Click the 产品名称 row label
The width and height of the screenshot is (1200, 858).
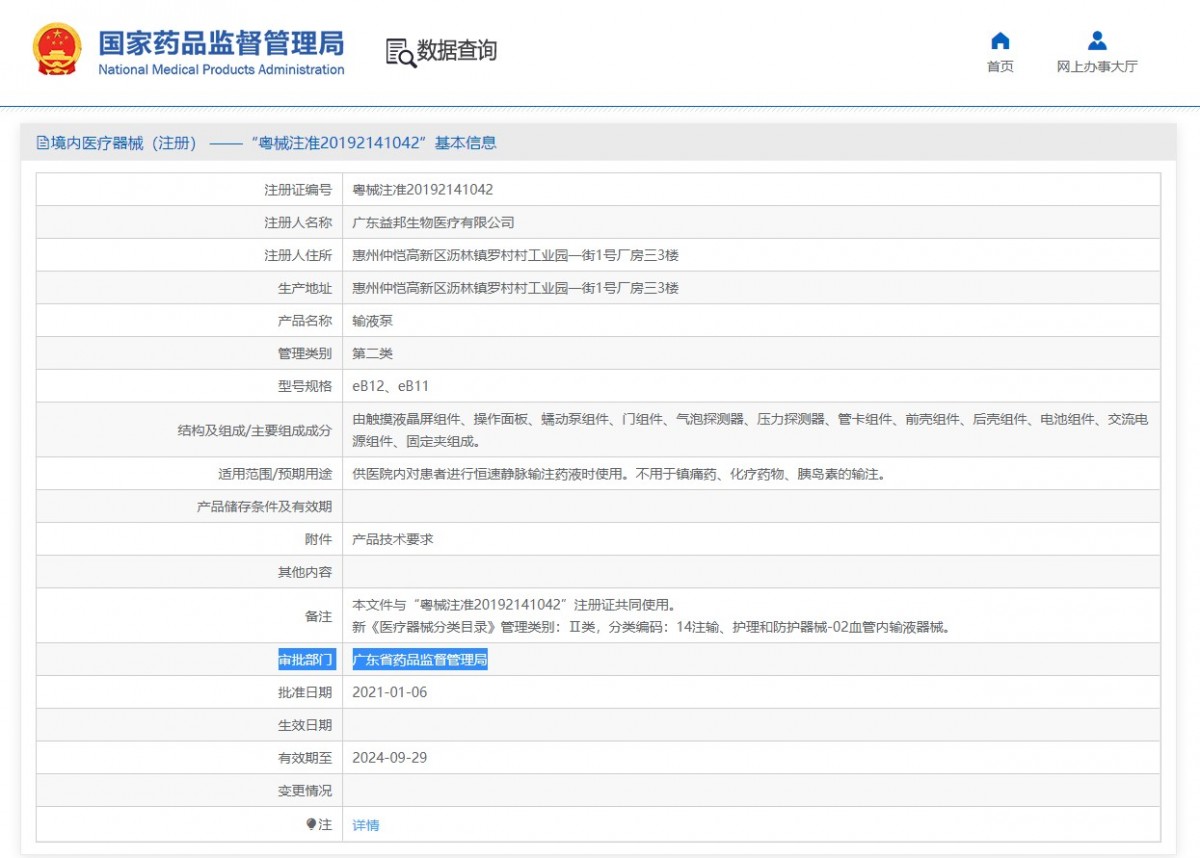[305, 321]
